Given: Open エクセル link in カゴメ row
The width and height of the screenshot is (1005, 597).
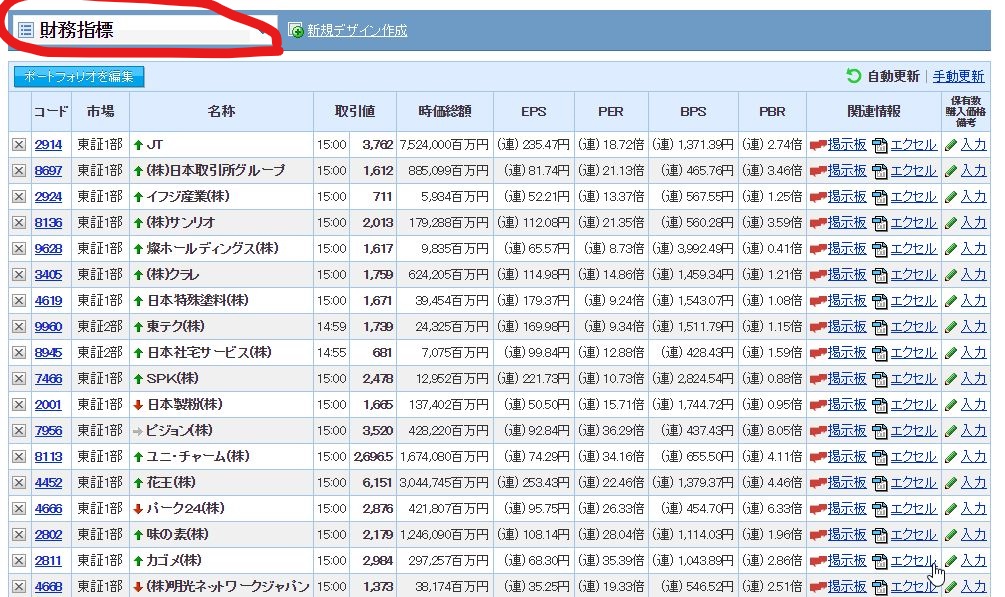Looking at the screenshot, I should (x=913, y=560).
